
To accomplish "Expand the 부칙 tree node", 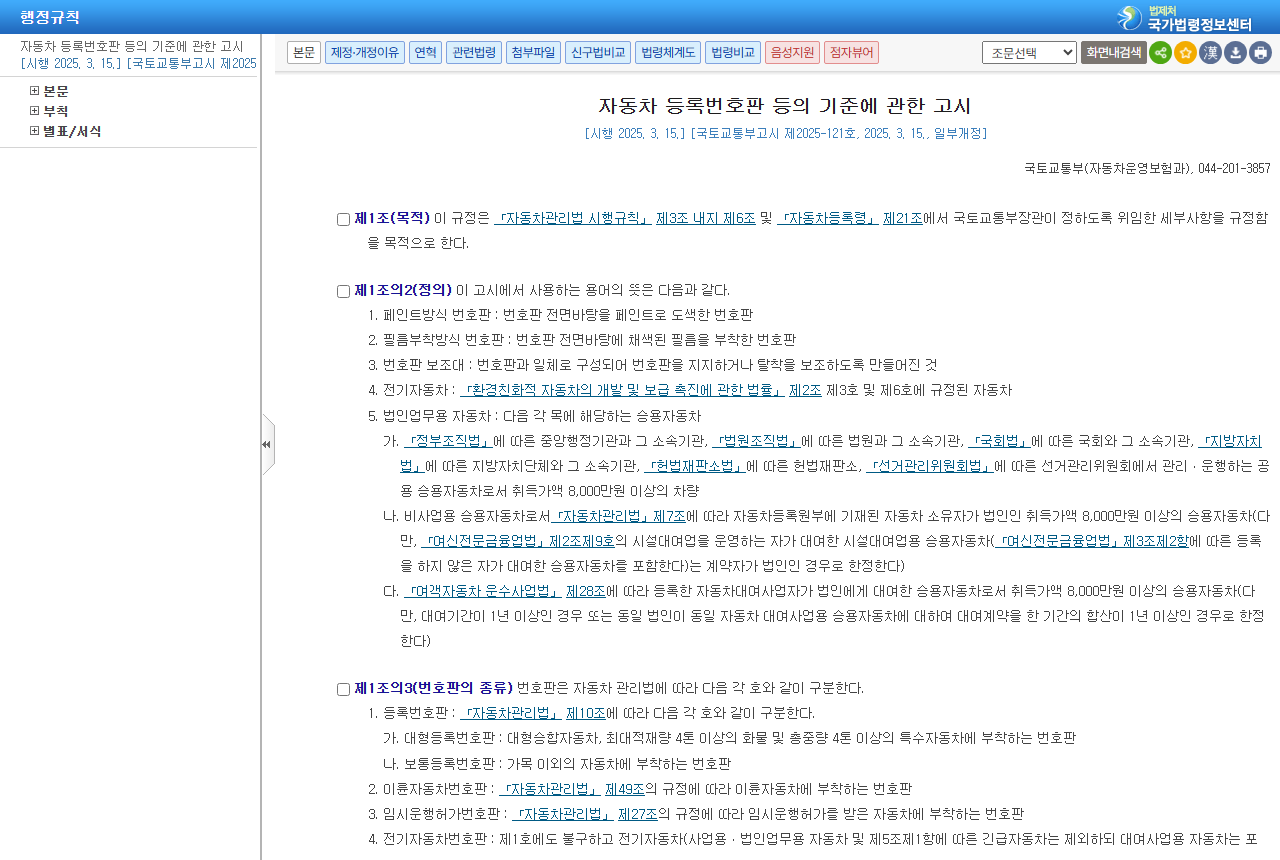I will click(34, 111).
